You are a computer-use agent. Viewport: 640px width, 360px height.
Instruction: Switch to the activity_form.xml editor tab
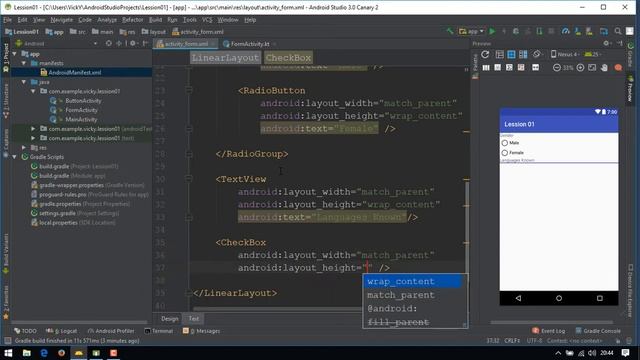[186, 44]
